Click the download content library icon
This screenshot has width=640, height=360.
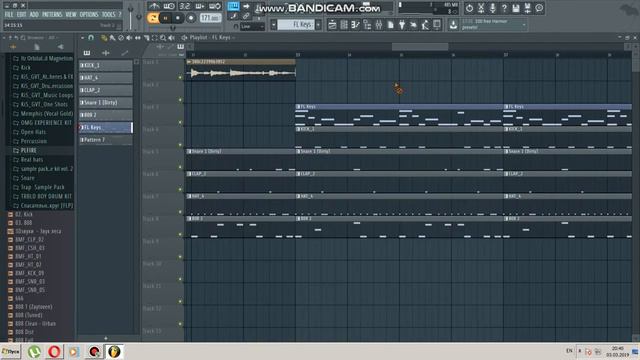[x=453, y=25]
